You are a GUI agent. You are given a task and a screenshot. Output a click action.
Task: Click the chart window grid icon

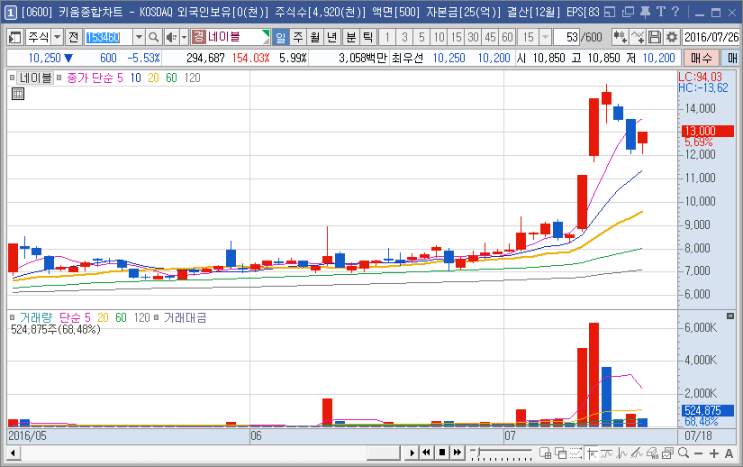point(545,453)
